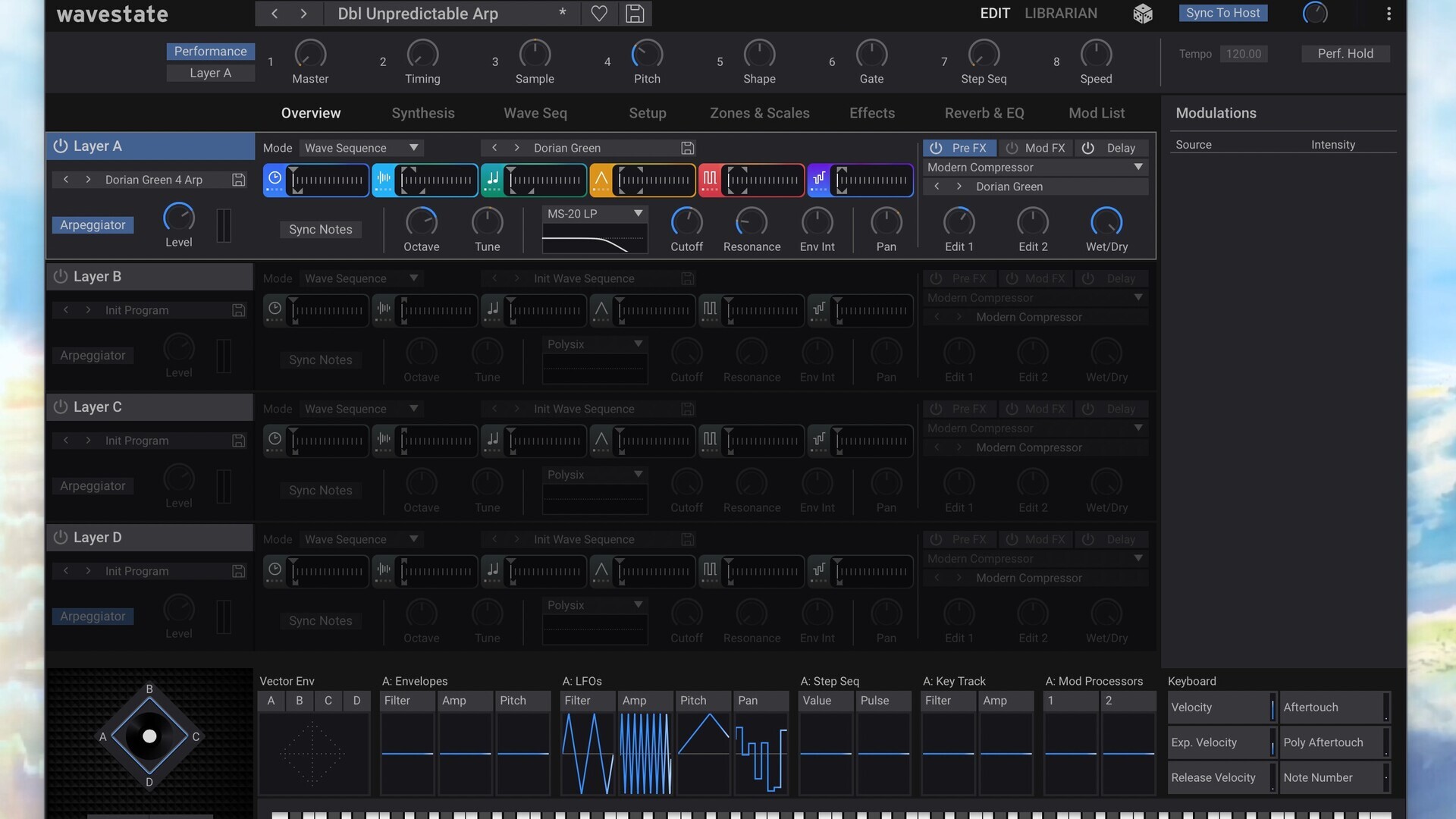Save the Dorian Green wave sequence
Image resolution: width=1456 pixels, height=819 pixels.
click(687, 148)
